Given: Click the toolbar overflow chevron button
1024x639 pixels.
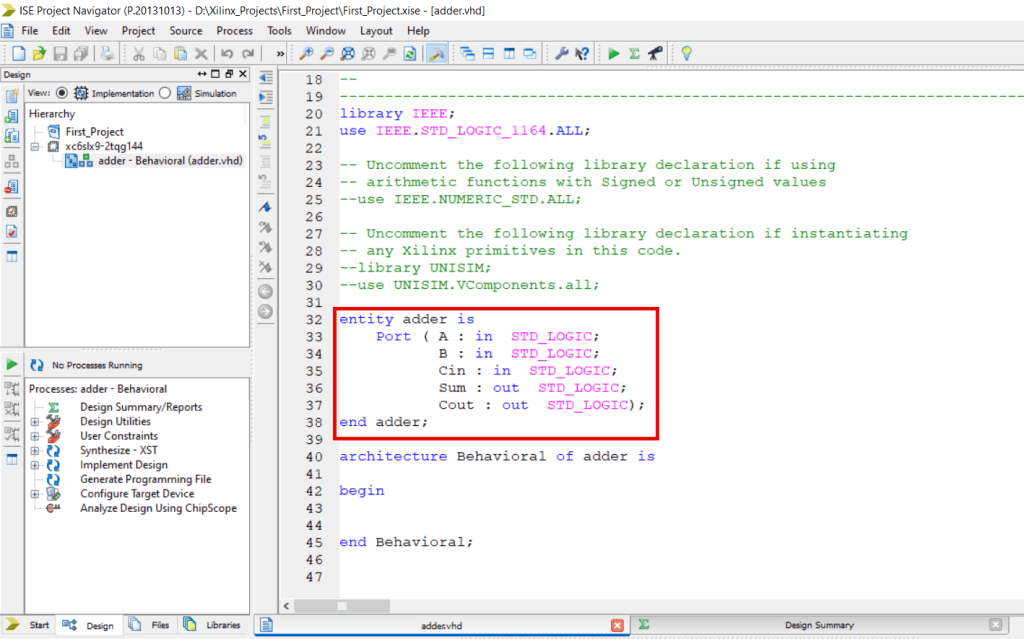Looking at the screenshot, I should pos(281,53).
